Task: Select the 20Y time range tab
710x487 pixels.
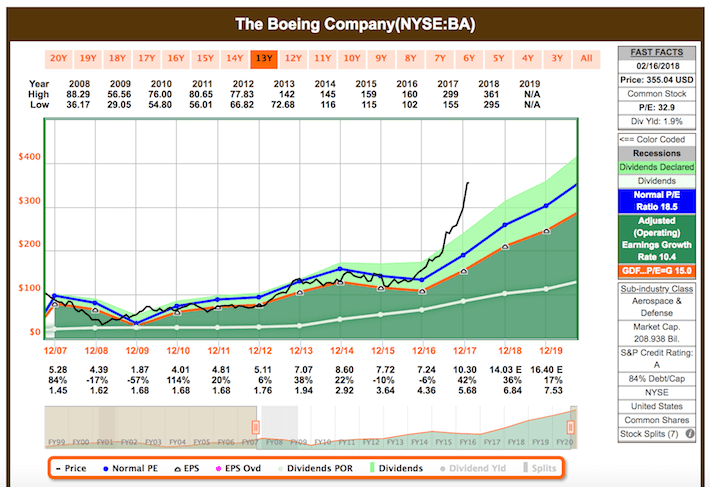Action: pyautogui.click(x=59, y=58)
